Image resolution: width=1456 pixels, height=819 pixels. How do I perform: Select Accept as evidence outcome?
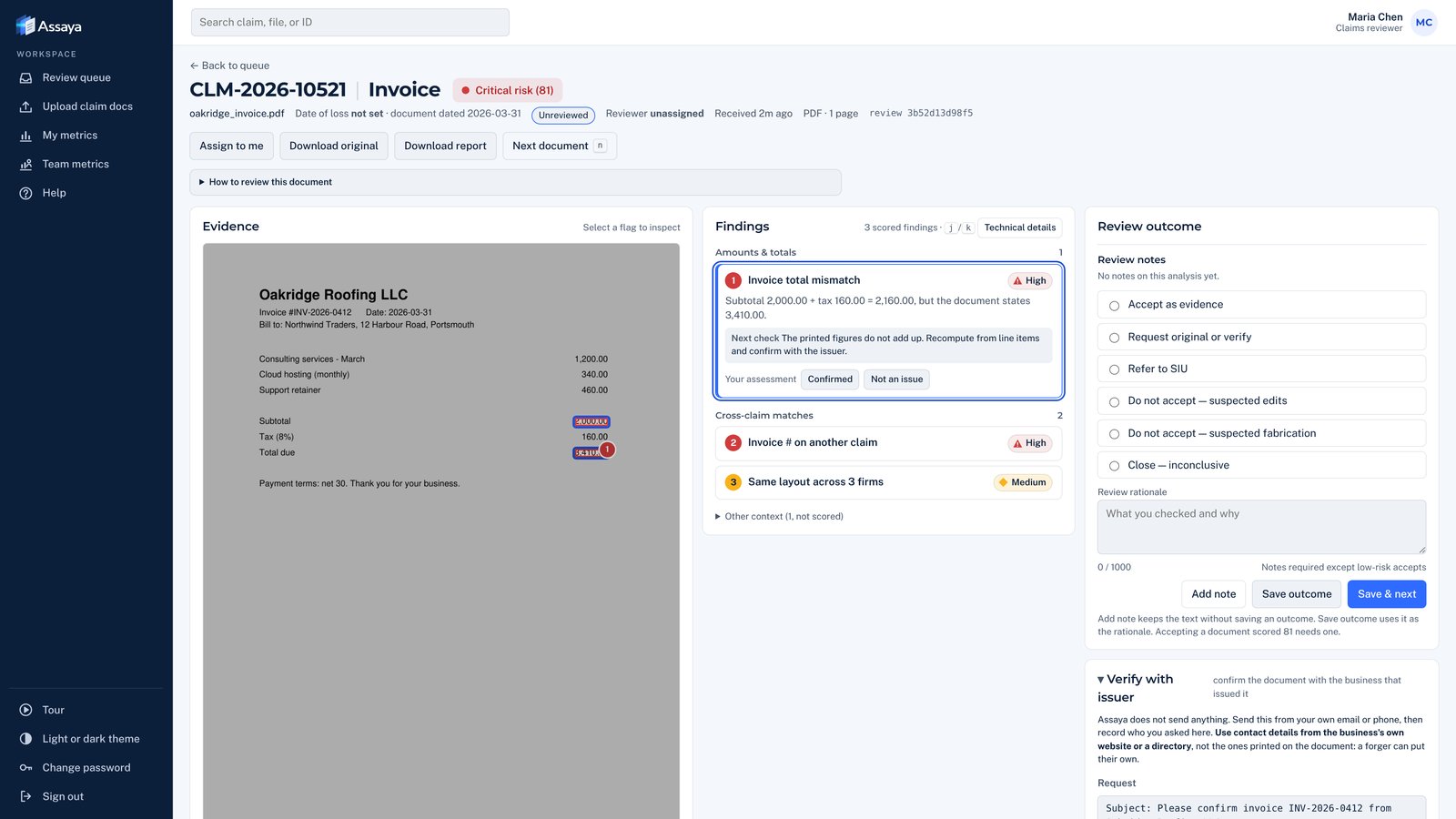pyautogui.click(x=1261, y=305)
